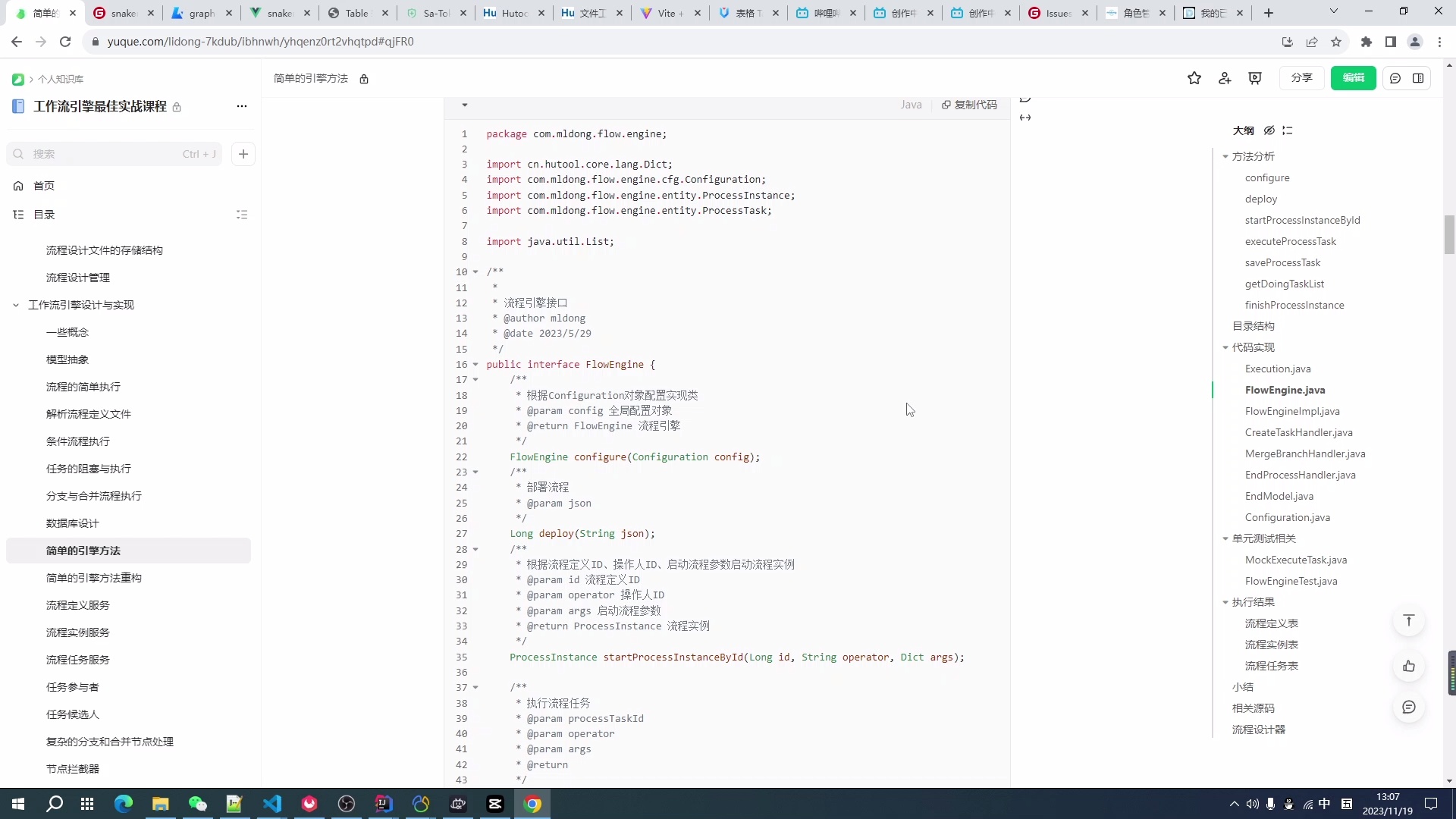The height and width of the screenshot is (819, 1456).
Task: Click 复制代码 to copy code
Action: click(x=969, y=105)
